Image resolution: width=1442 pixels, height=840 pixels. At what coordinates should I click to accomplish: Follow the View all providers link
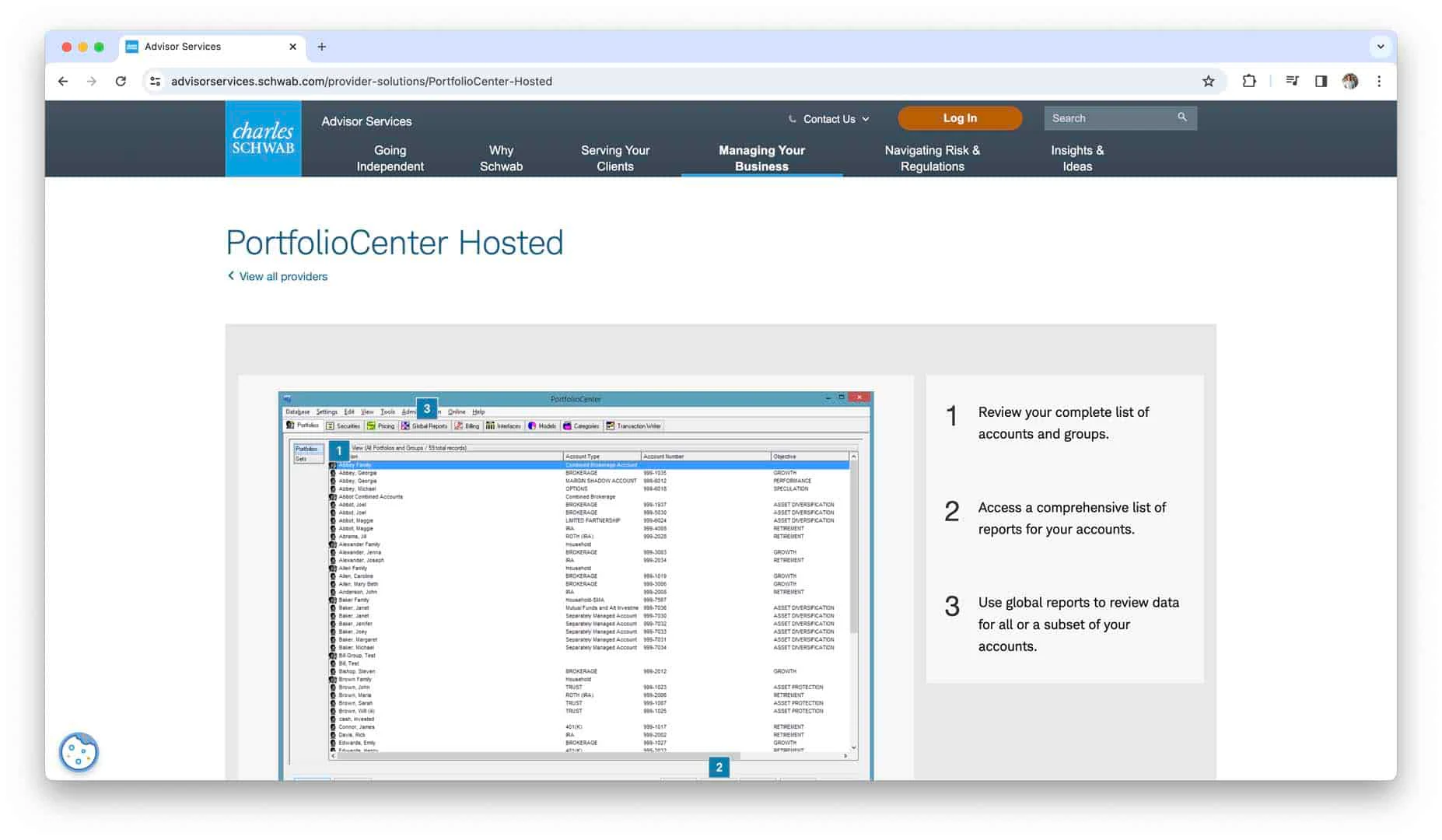click(283, 276)
